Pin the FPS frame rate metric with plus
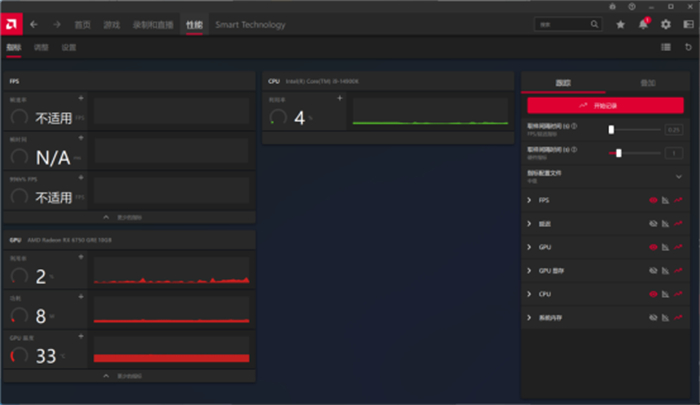This screenshot has height=405, width=700. pos(81,98)
